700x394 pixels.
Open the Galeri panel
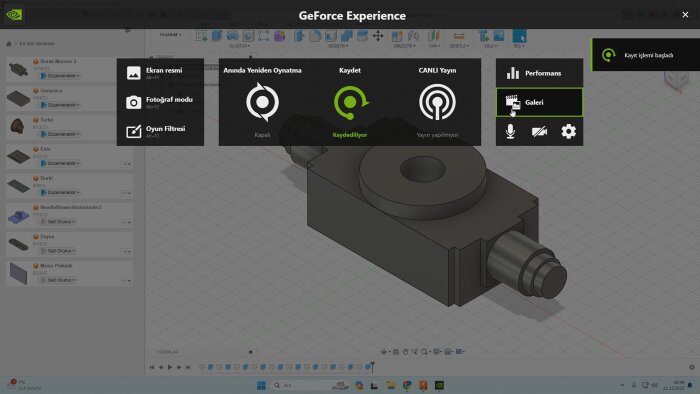[539, 102]
